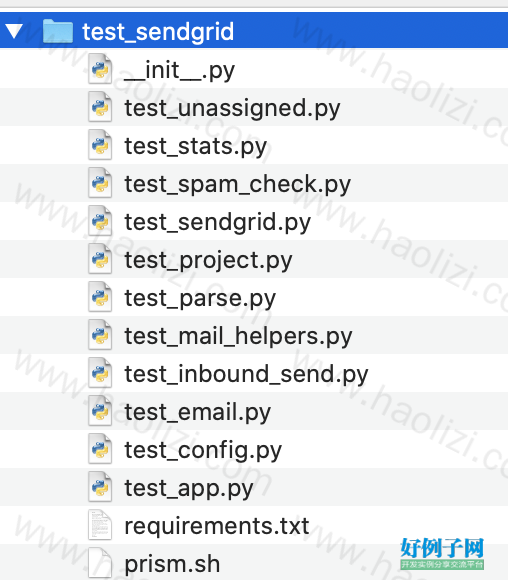Click the green Chinese logo watermark
508x580 pixels.
coord(442,554)
